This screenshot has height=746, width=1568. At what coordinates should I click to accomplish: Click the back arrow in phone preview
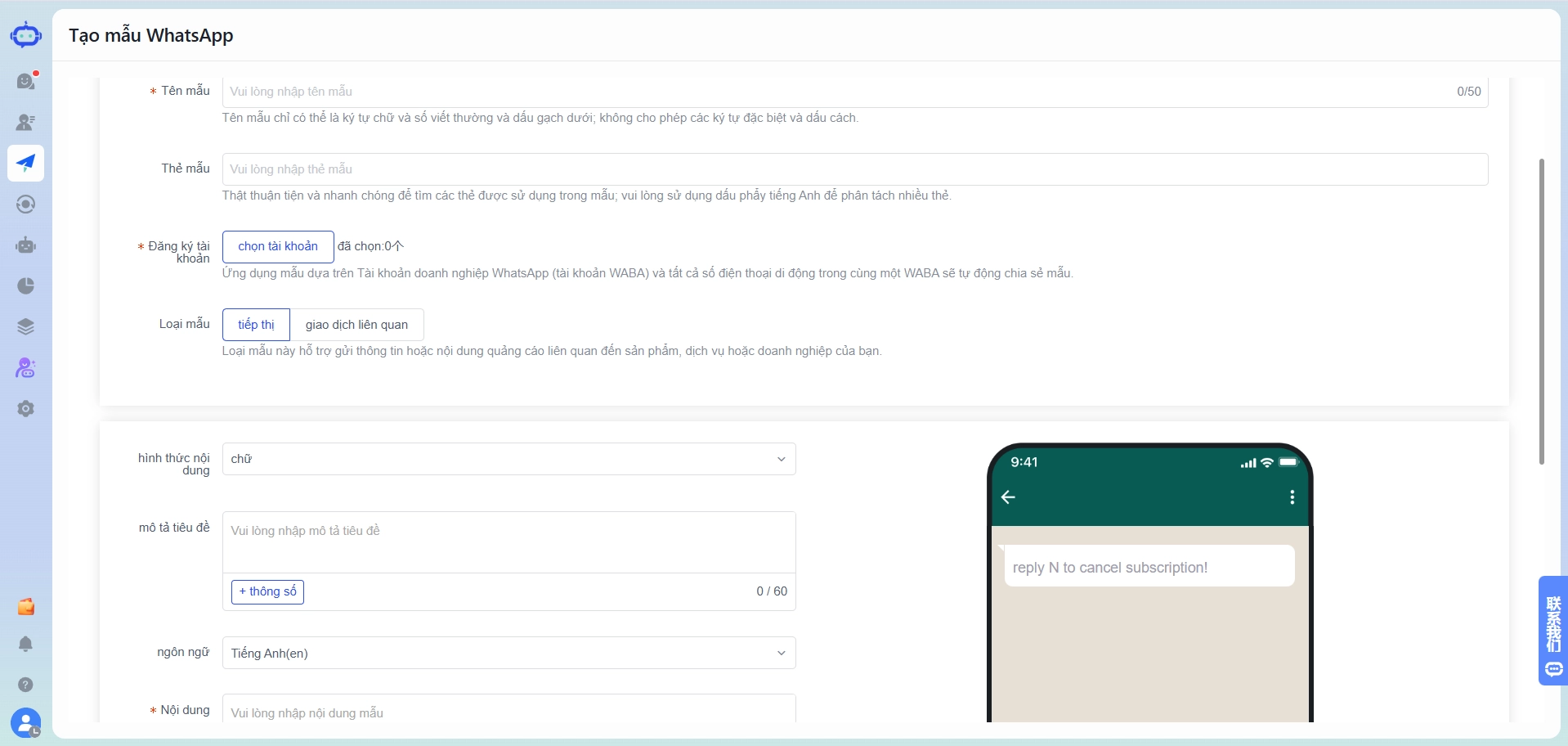(1008, 497)
